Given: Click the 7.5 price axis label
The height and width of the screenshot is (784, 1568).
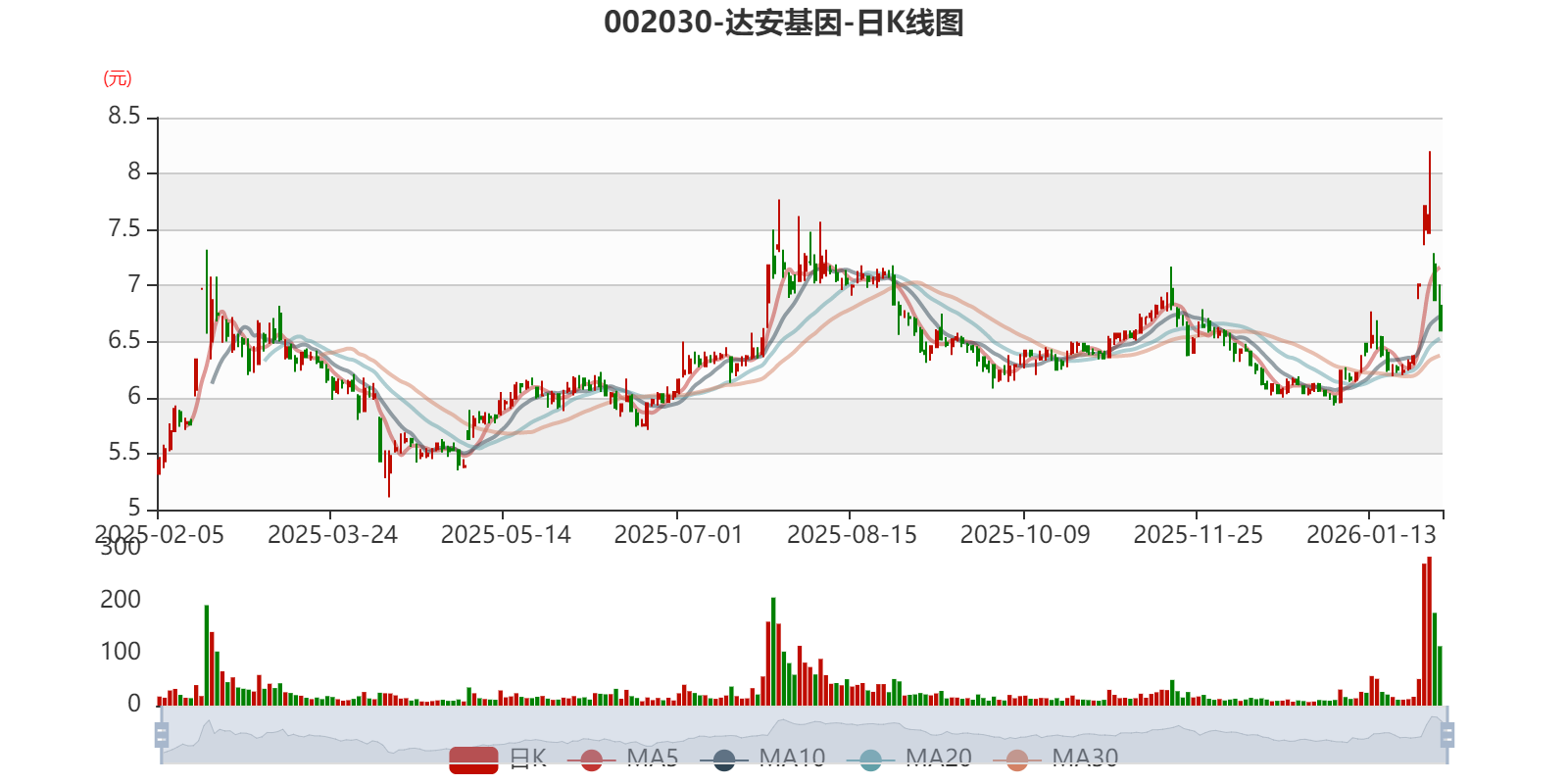Looking at the screenshot, I should pos(124,229).
